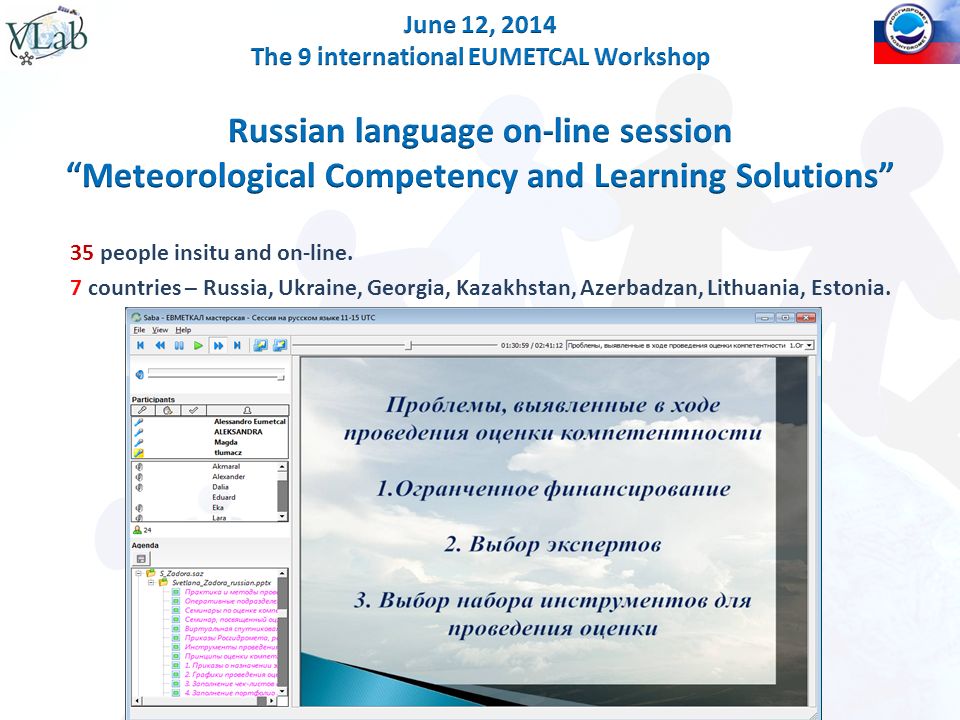Click participants list scroll down arrow

[282, 517]
